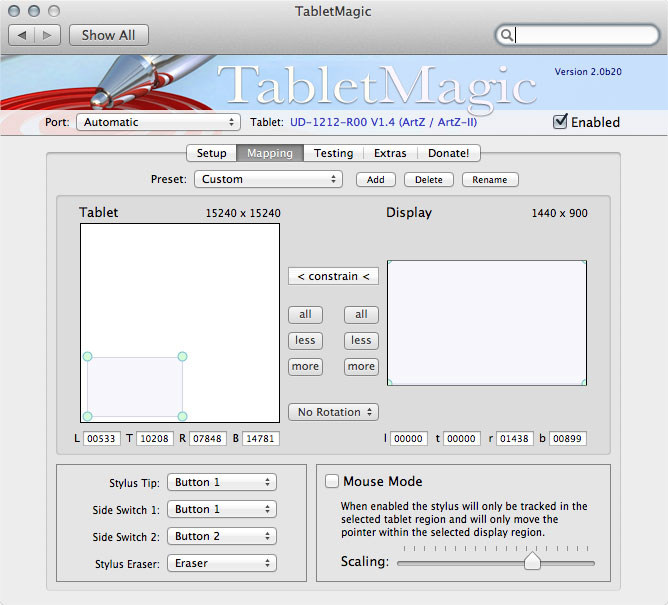The height and width of the screenshot is (605, 668).
Task: Click the tablet-side more button
Action: point(305,366)
